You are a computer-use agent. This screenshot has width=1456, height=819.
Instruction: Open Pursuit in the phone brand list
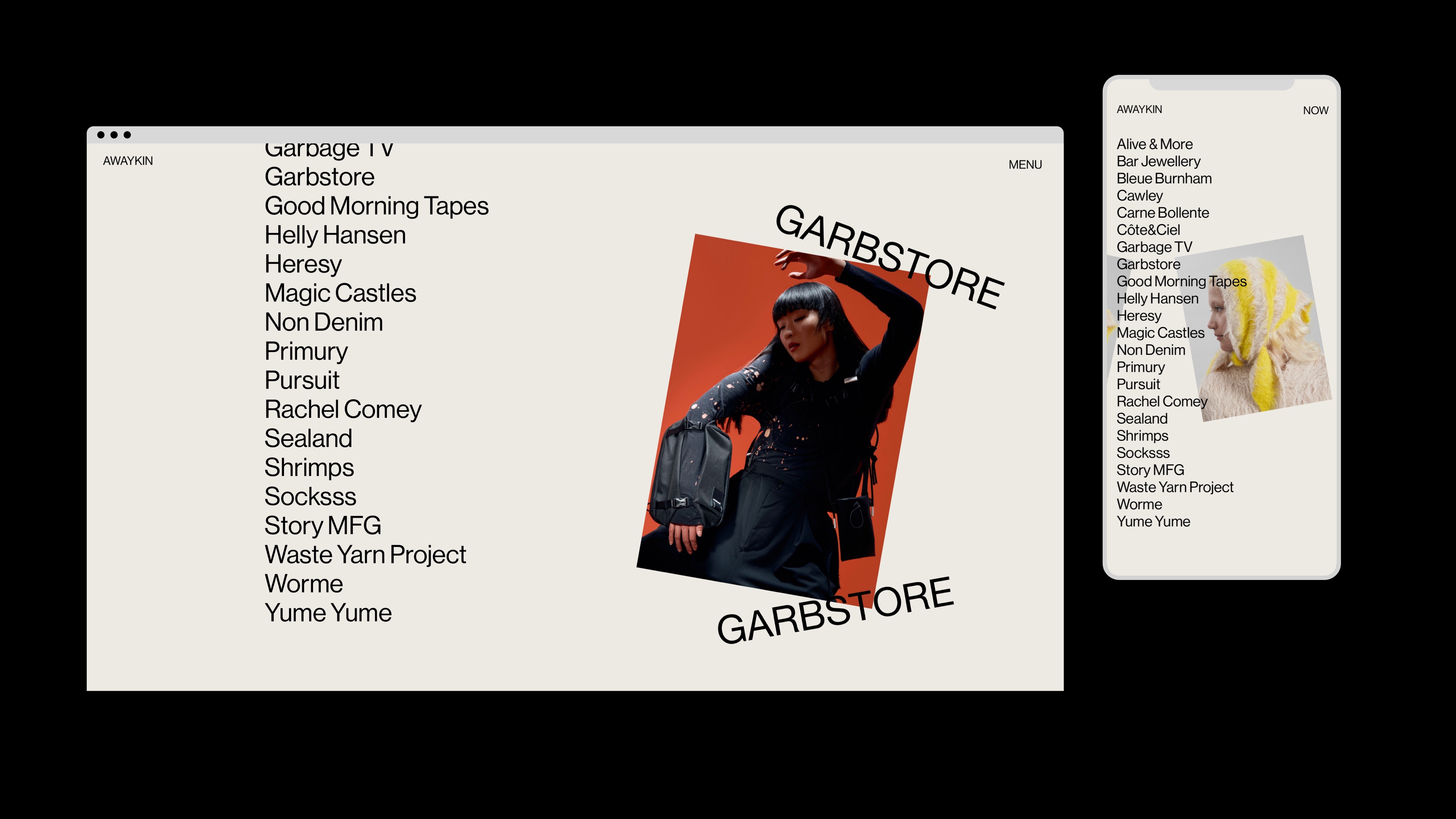[1138, 384]
